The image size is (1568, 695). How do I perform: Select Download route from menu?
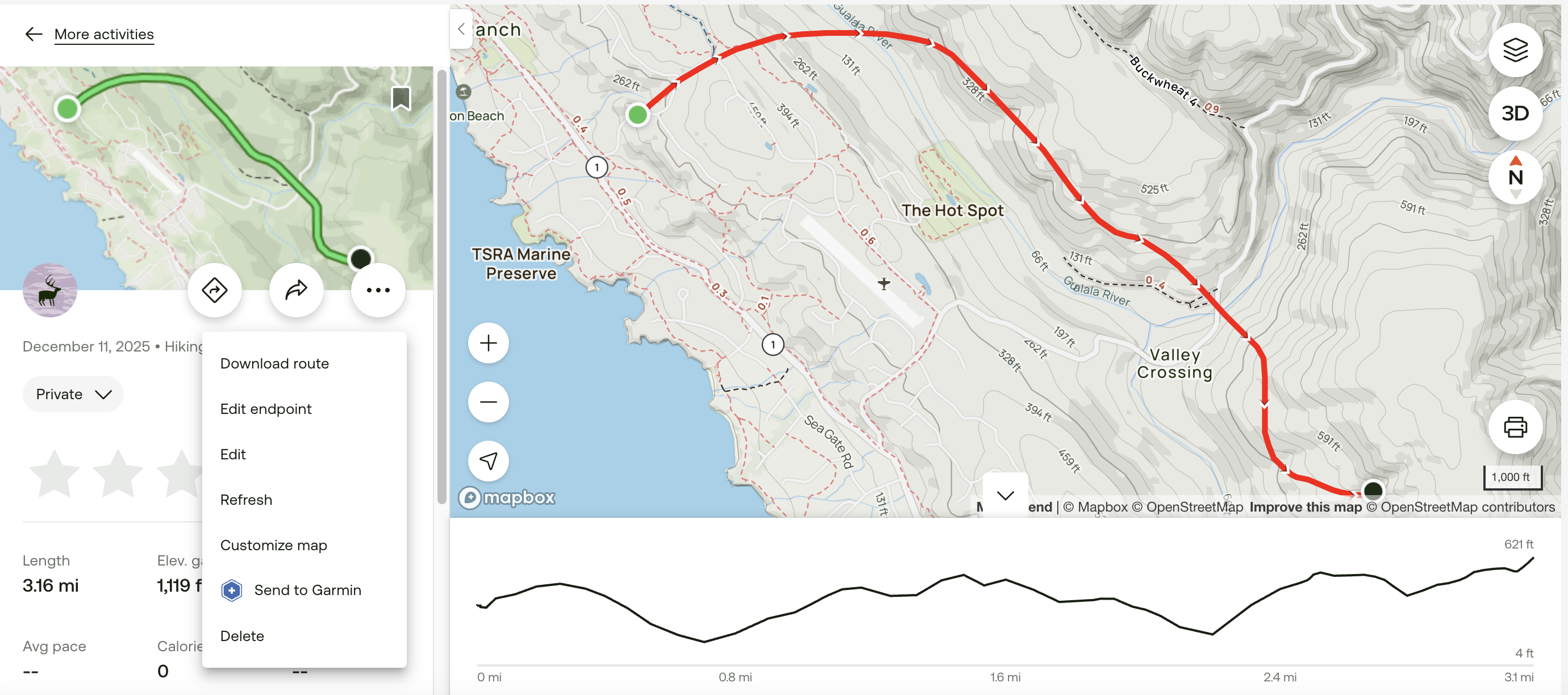(x=274, y=363)
